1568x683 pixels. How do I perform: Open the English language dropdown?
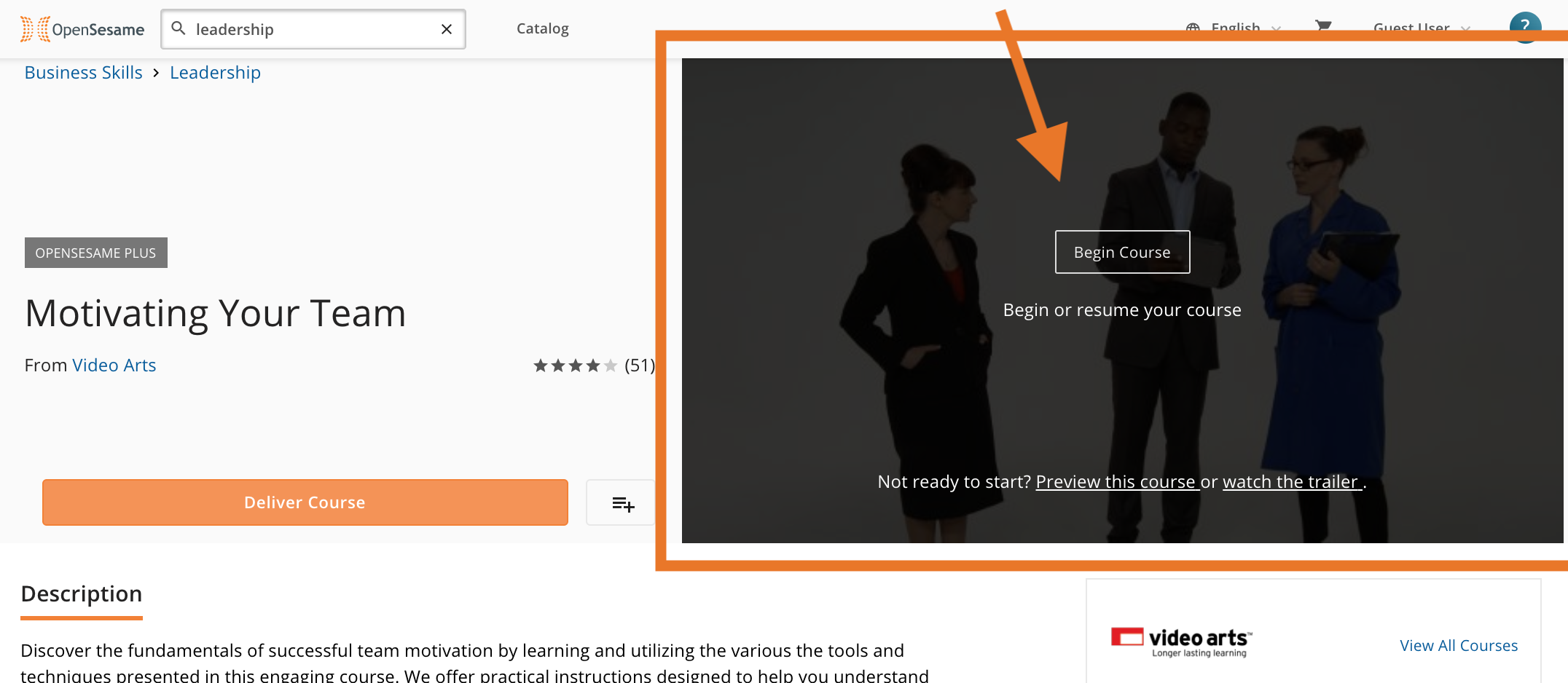(1234, 28)
